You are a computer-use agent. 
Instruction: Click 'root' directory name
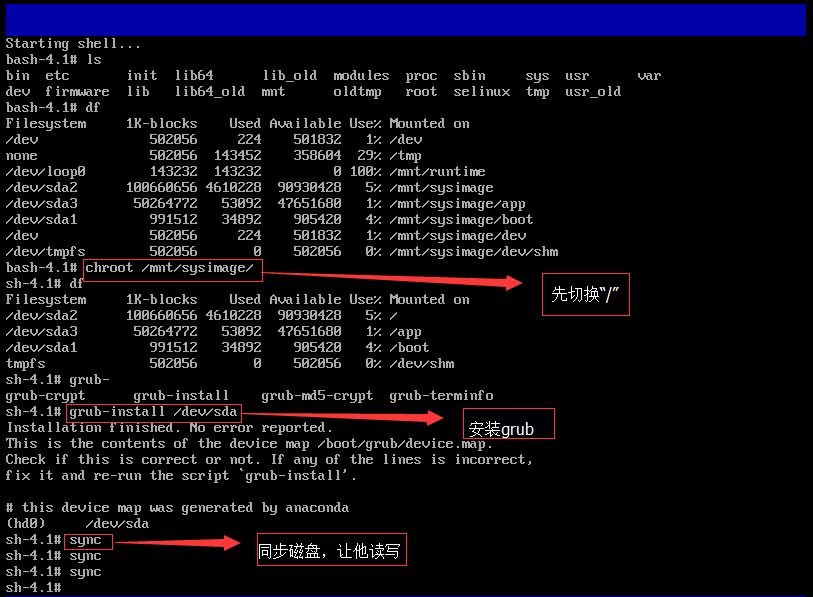[x=421, y=92]
